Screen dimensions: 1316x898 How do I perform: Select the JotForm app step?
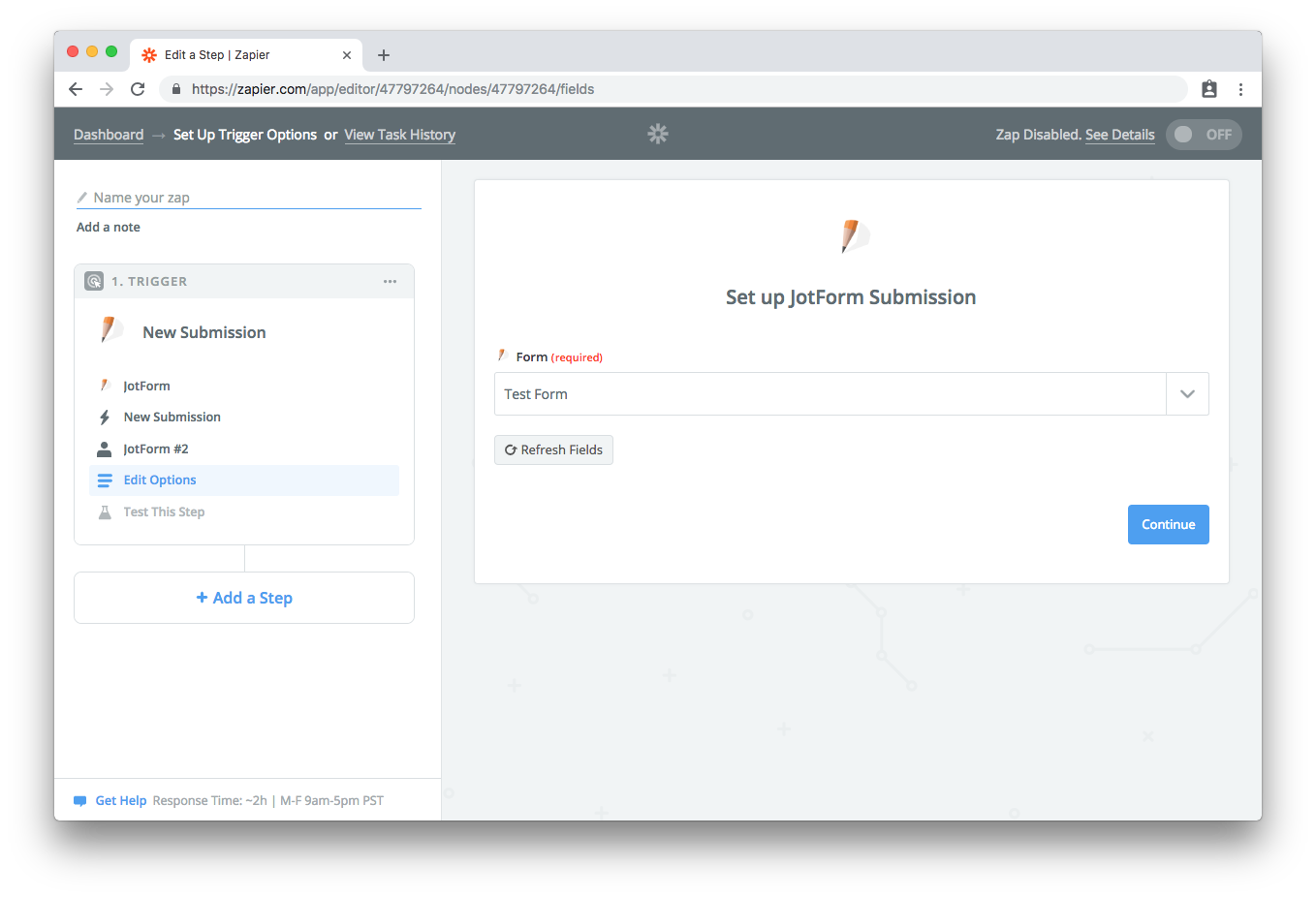[x=244, y=386]
